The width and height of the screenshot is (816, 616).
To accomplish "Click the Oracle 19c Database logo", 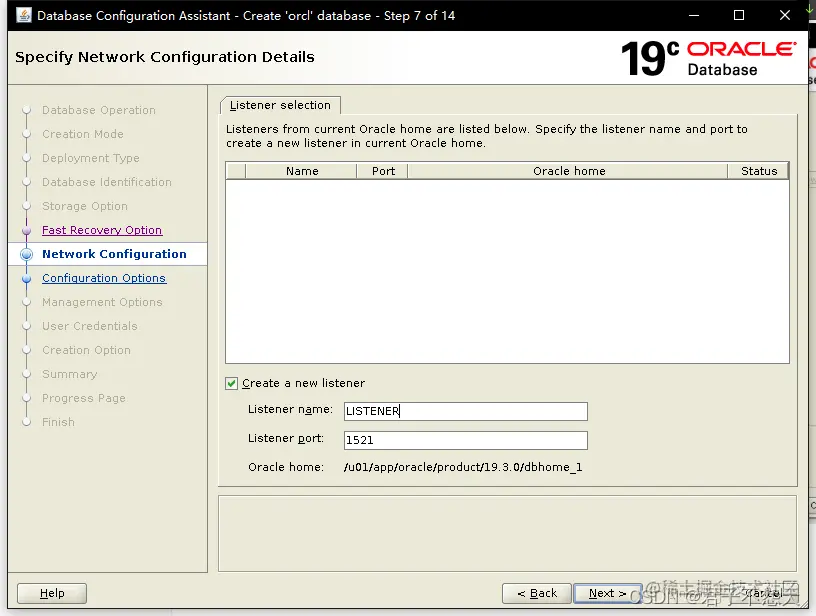I will pyautogui.click(x=709, y=58).
